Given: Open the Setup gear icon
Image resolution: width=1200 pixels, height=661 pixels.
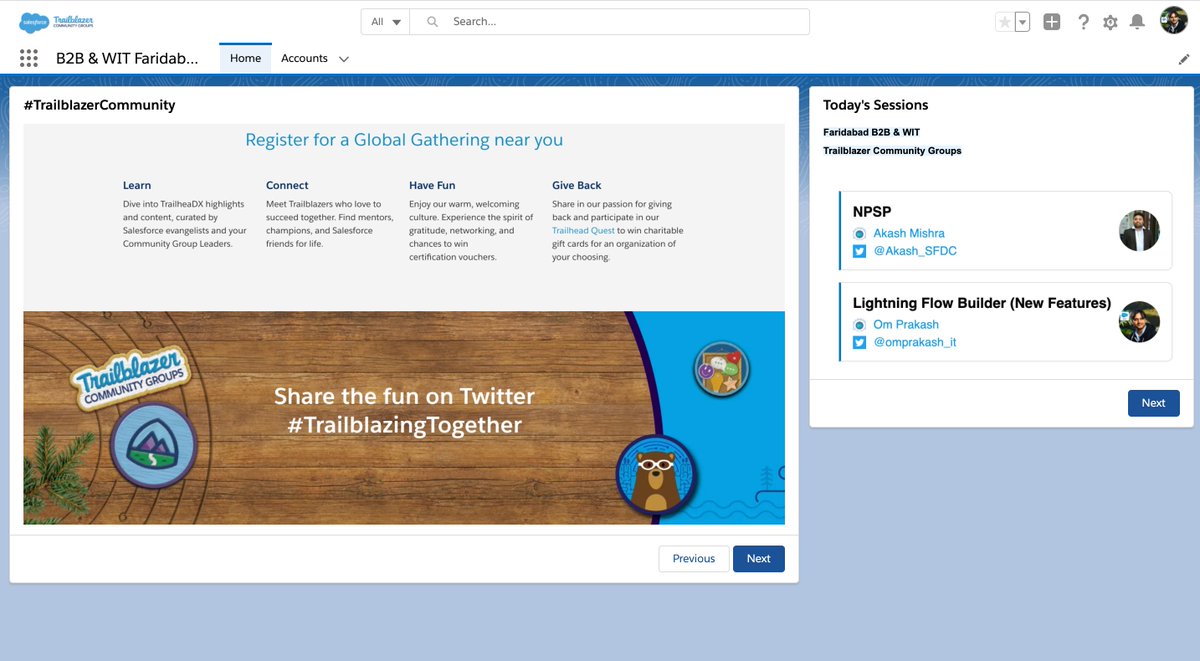Looking at the screenshot, I should pos(1110,22).
